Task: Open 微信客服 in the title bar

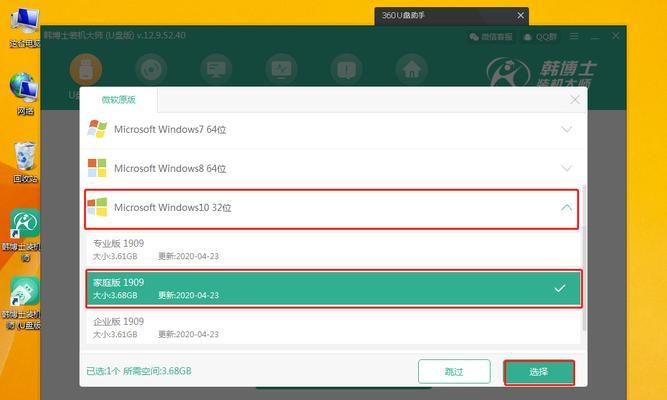Action: pyautogui.click(x=491, y=37)
